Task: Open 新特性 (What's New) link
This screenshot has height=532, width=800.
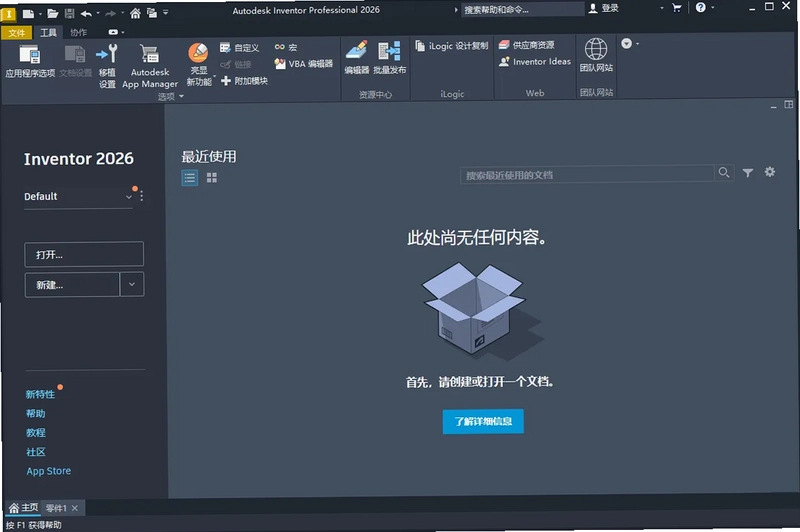Action: 40,394
